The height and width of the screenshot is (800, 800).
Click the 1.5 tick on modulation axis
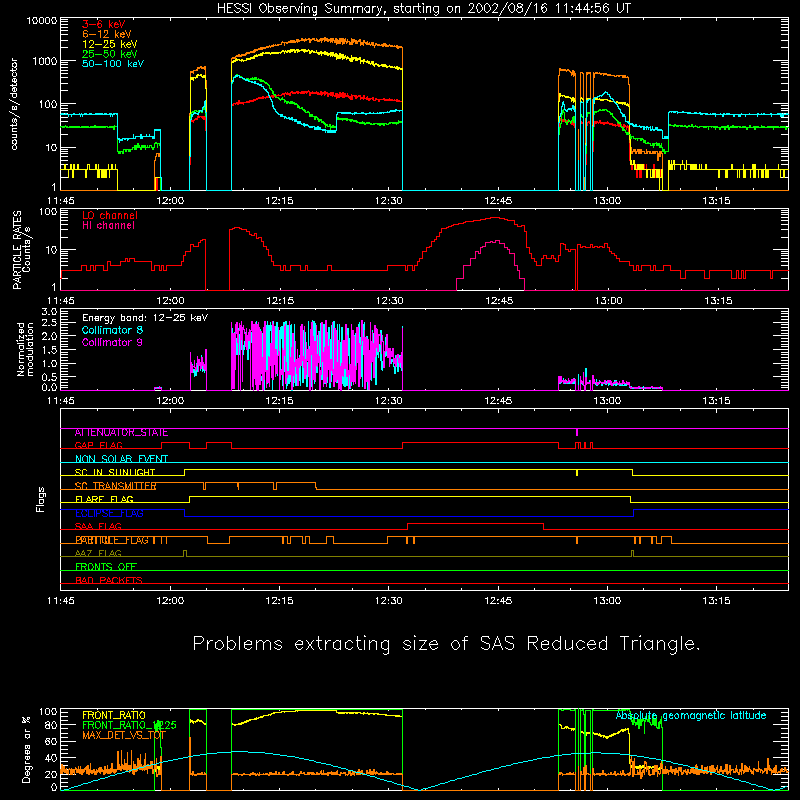(x=49, y=350)
